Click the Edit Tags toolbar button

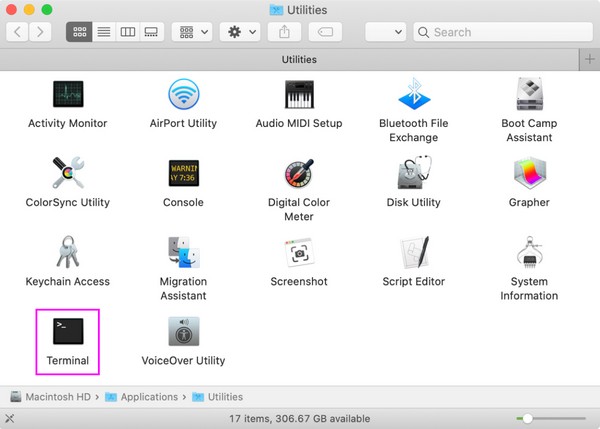(325, 32)
